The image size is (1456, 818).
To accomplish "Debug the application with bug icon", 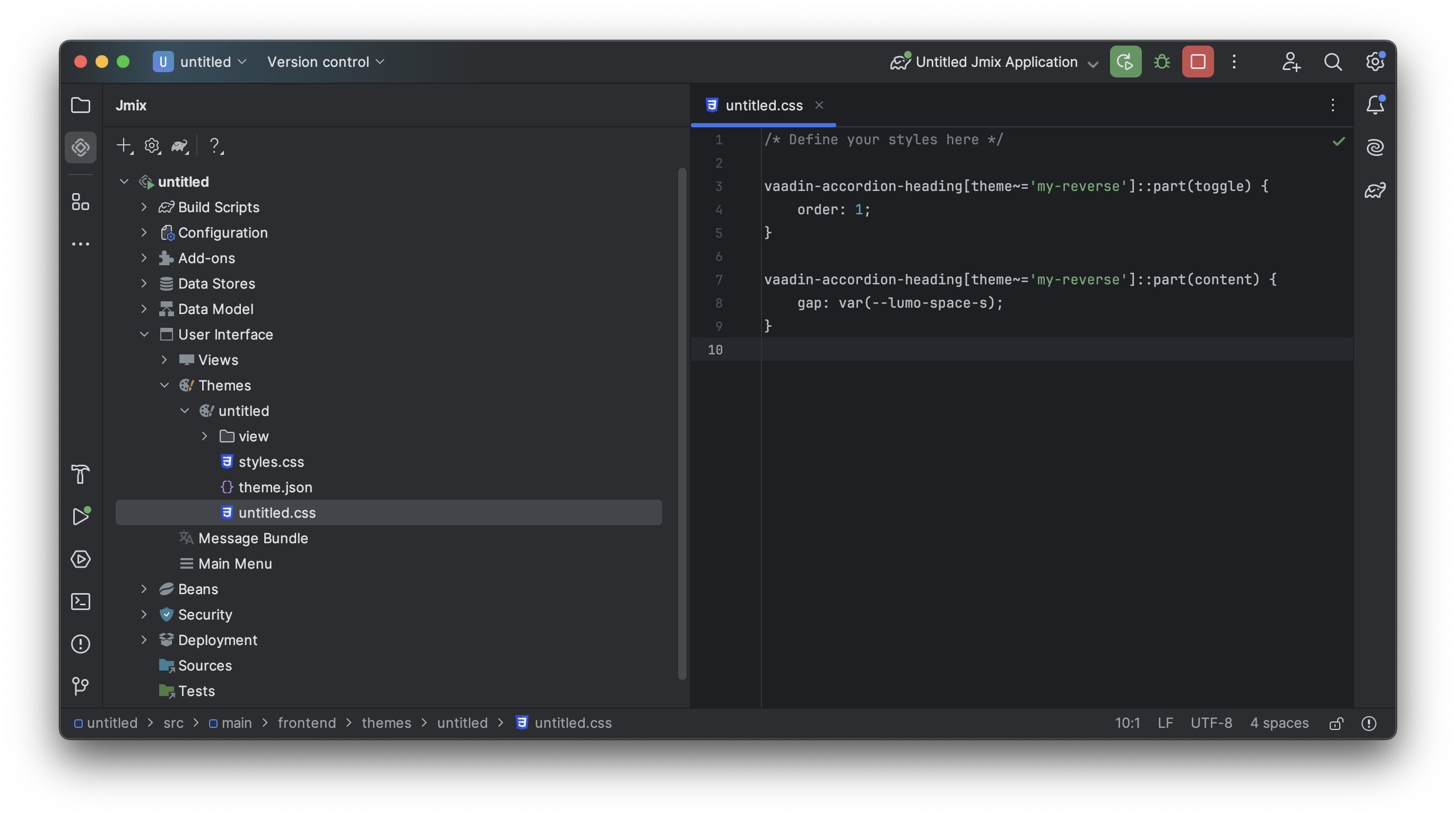I will (1162, 62).
